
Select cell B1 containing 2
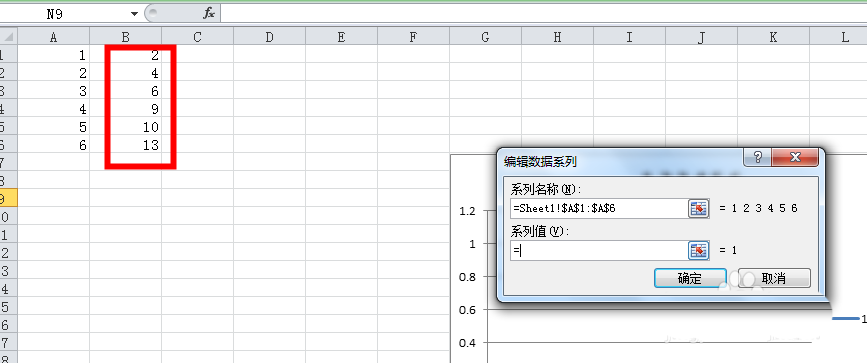126,54
